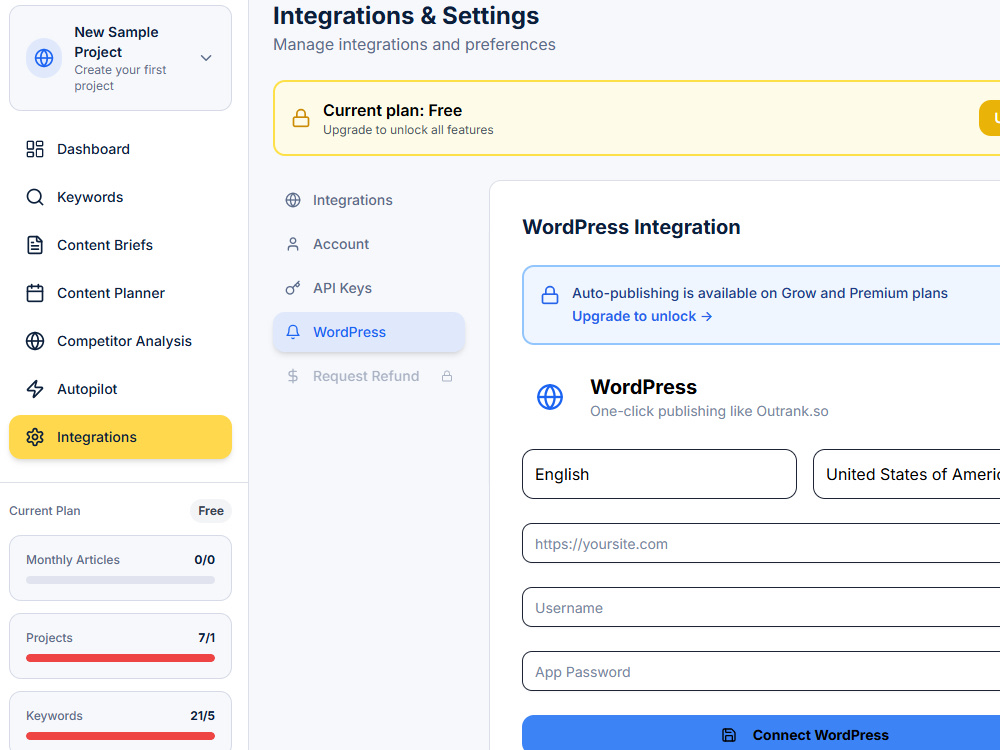1000x750 pixels.
Task: Click the lock icon in Current plan banner
Action: coord(301,119)
